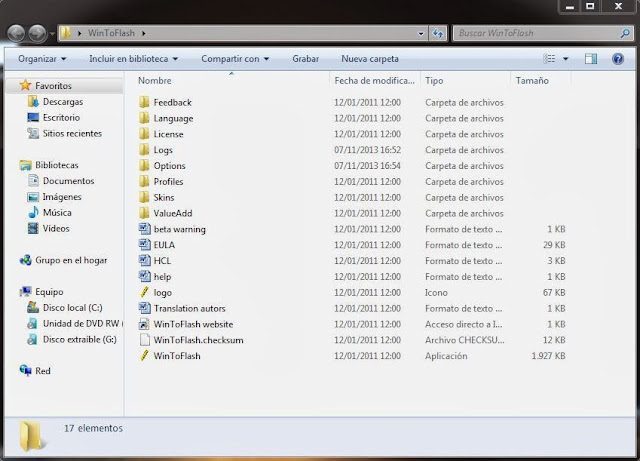
Task: Select the ValueAdd folder icon
Action: point(144,213)
